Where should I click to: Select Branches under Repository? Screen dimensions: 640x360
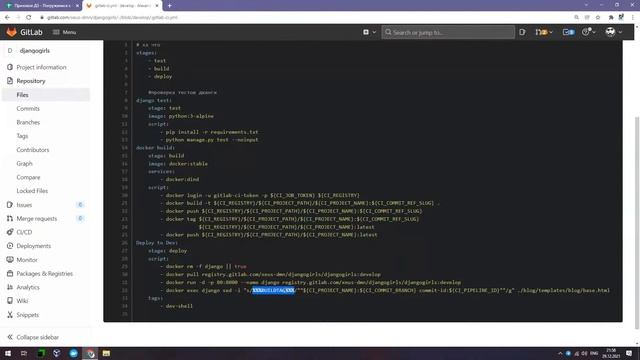28,122
